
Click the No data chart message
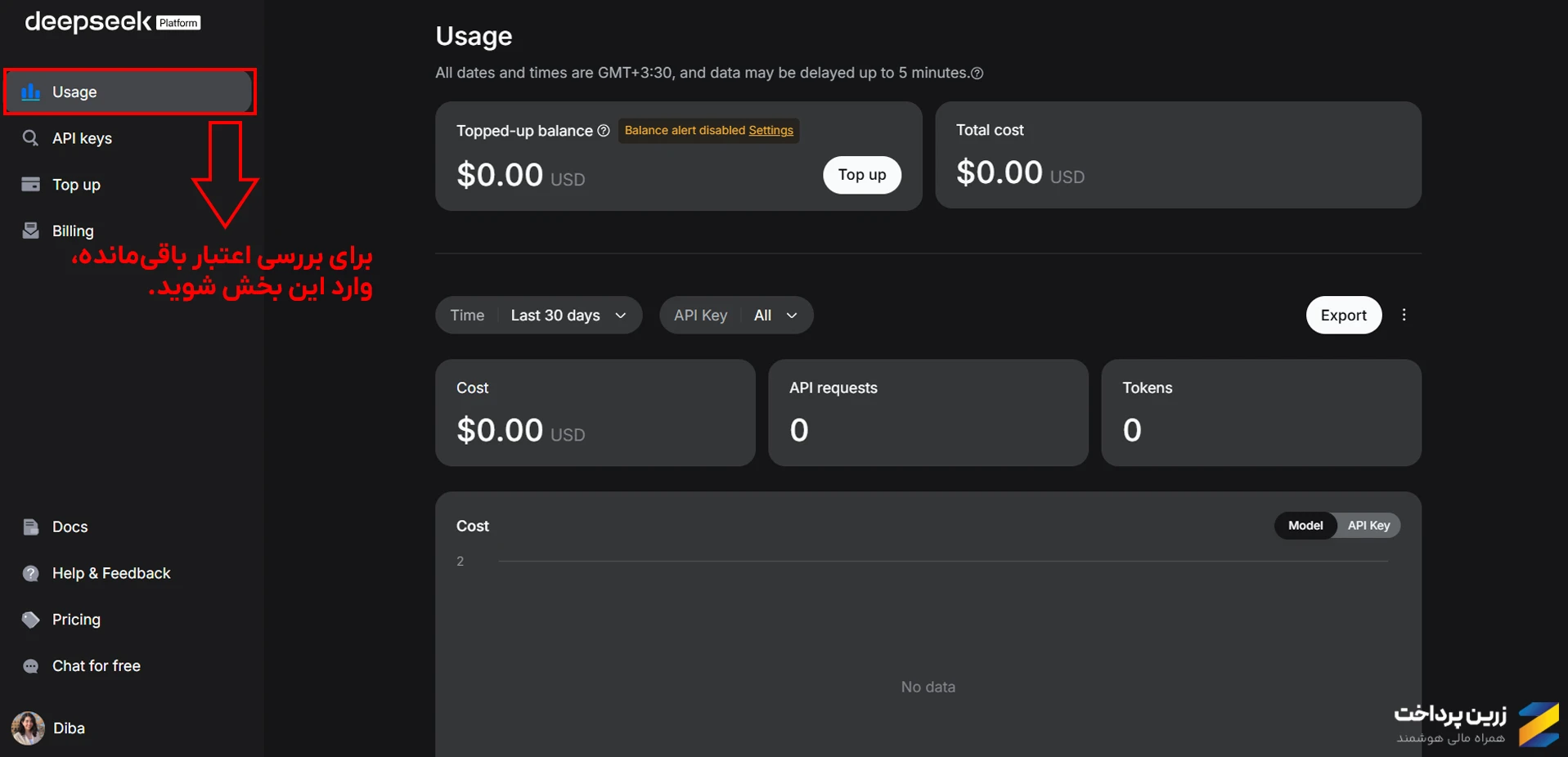(x=928, y=687)
